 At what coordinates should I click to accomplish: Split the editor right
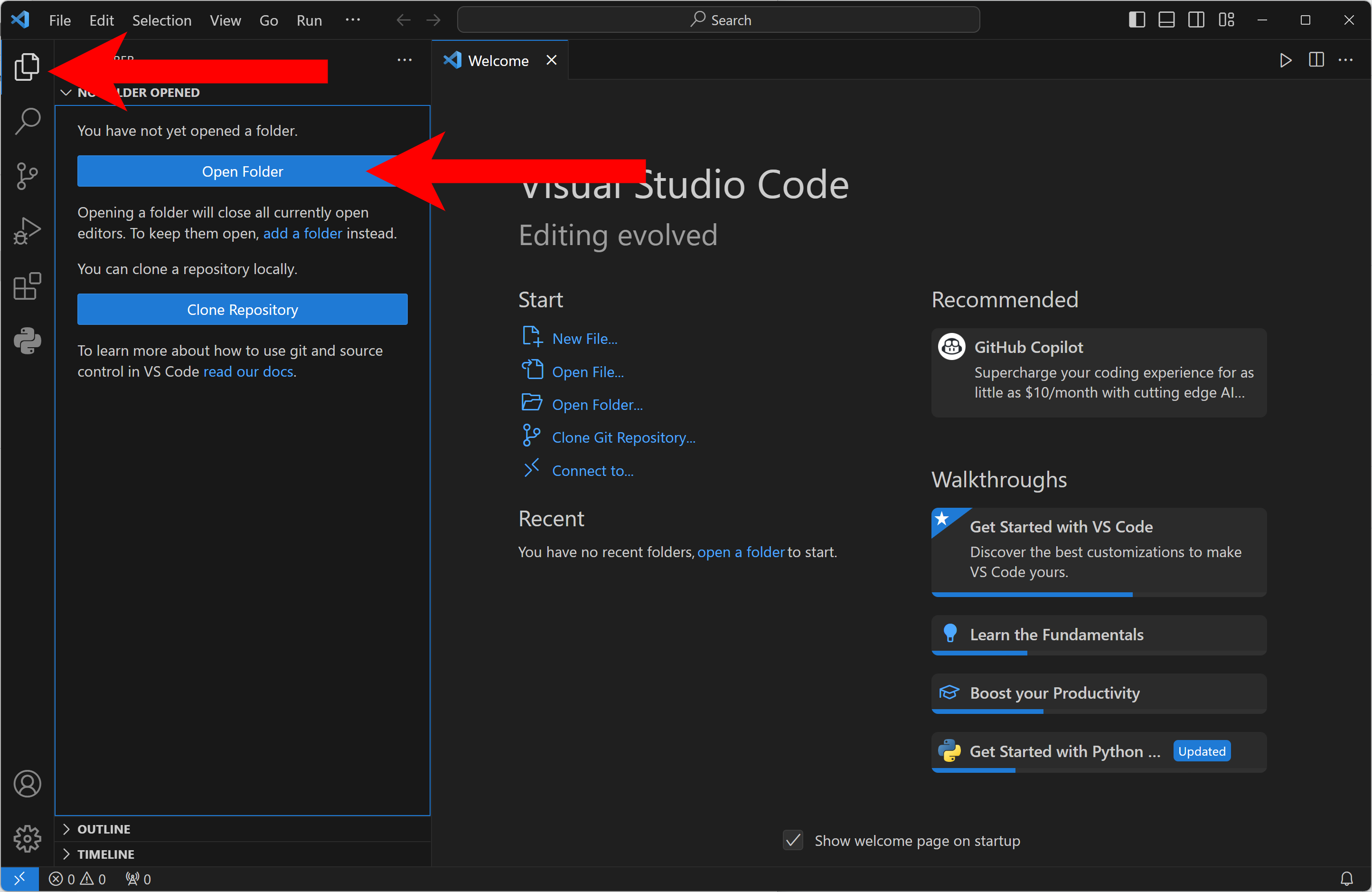click(x=1316, y=60)
